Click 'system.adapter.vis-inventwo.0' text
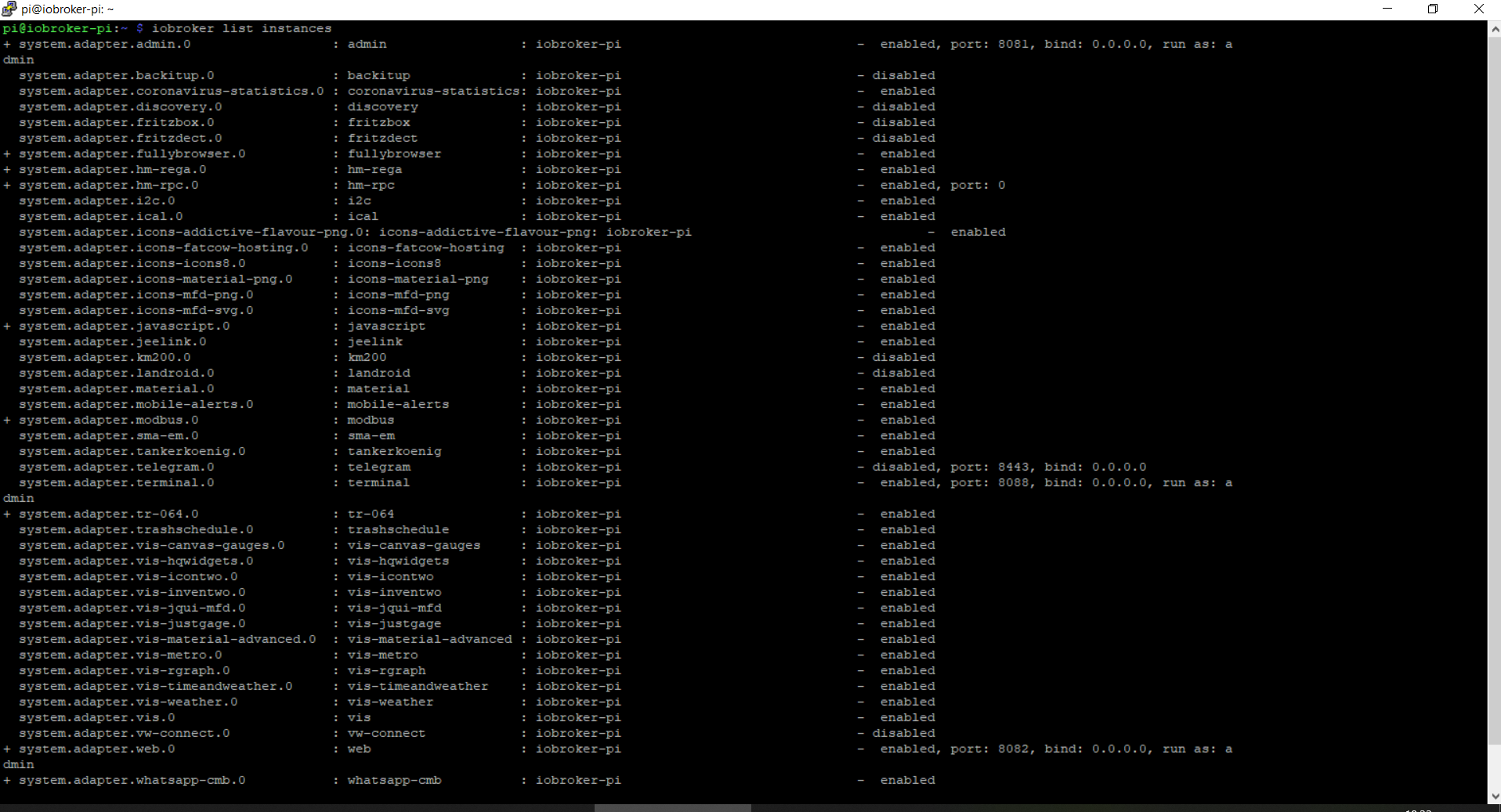This screenshot has height=812, width=1501. [x=132, y=593]
